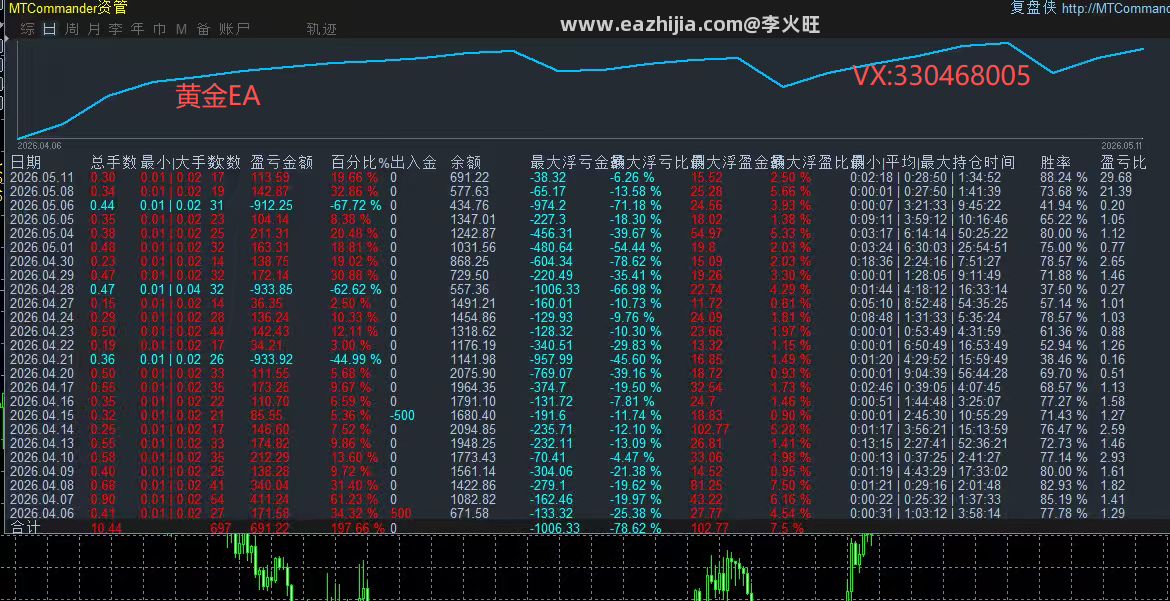Click the -933.92 loss amount

pyautogui.click(x=272, y=359)
